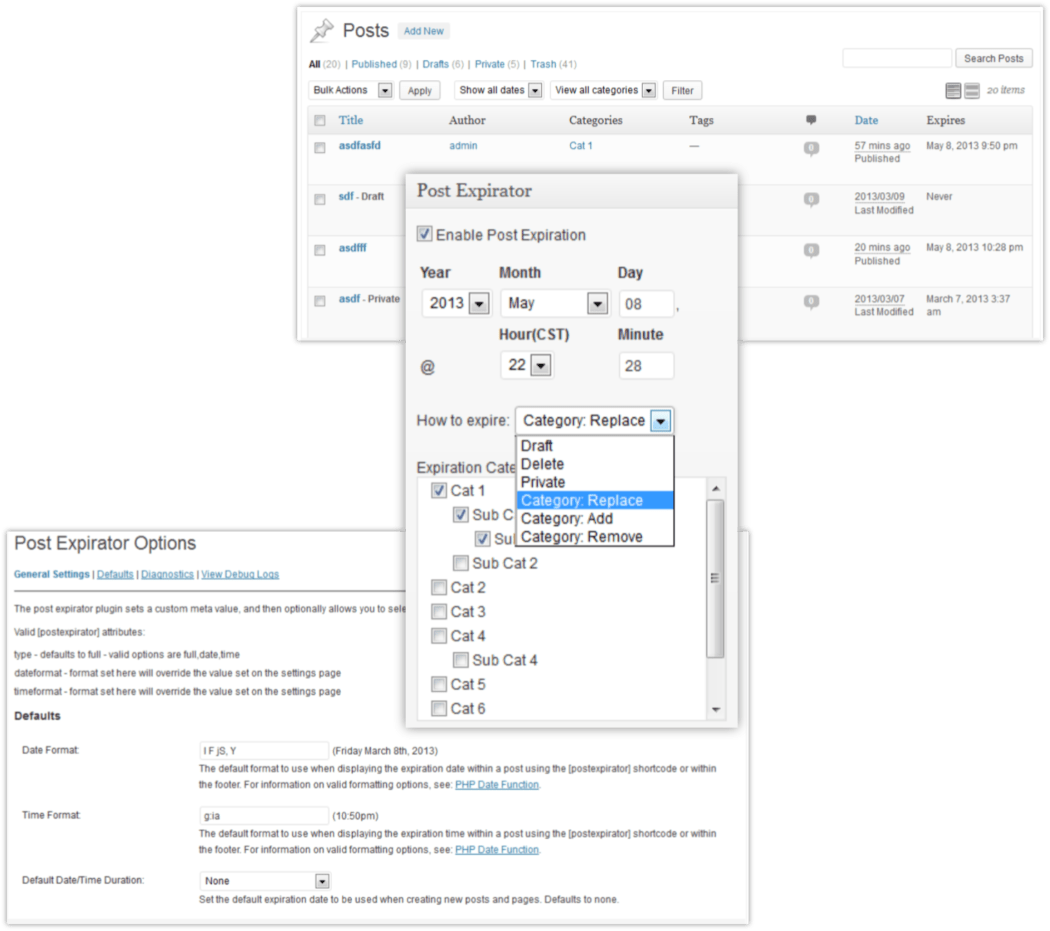Choose Category: Add option
Image resolution: width=1050 pixels, height=931 pixels.
pyautogui.click(x=595, y=518)
